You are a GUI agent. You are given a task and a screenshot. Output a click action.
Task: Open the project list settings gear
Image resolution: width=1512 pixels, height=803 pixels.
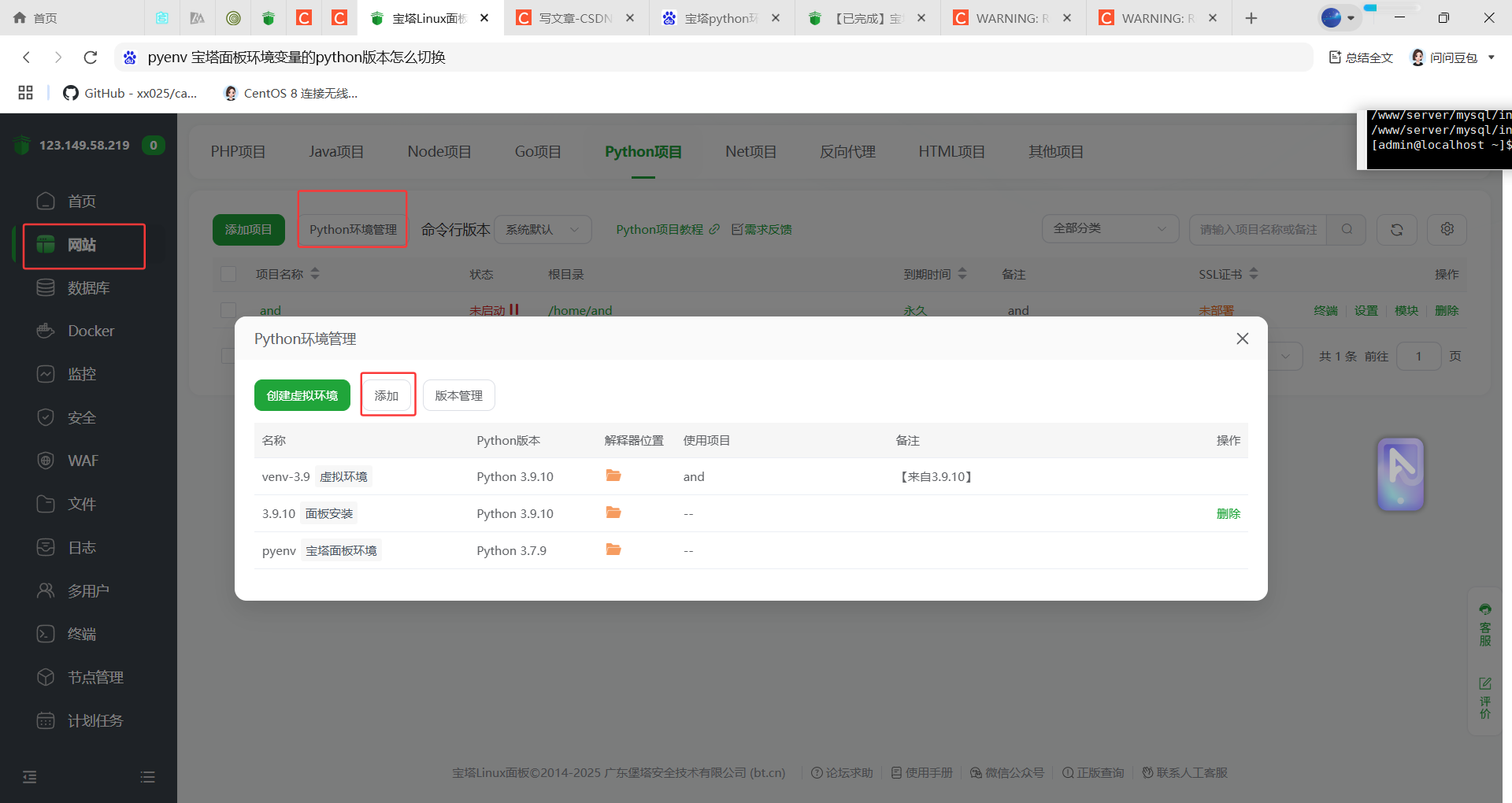click(x=1447, y=229)
